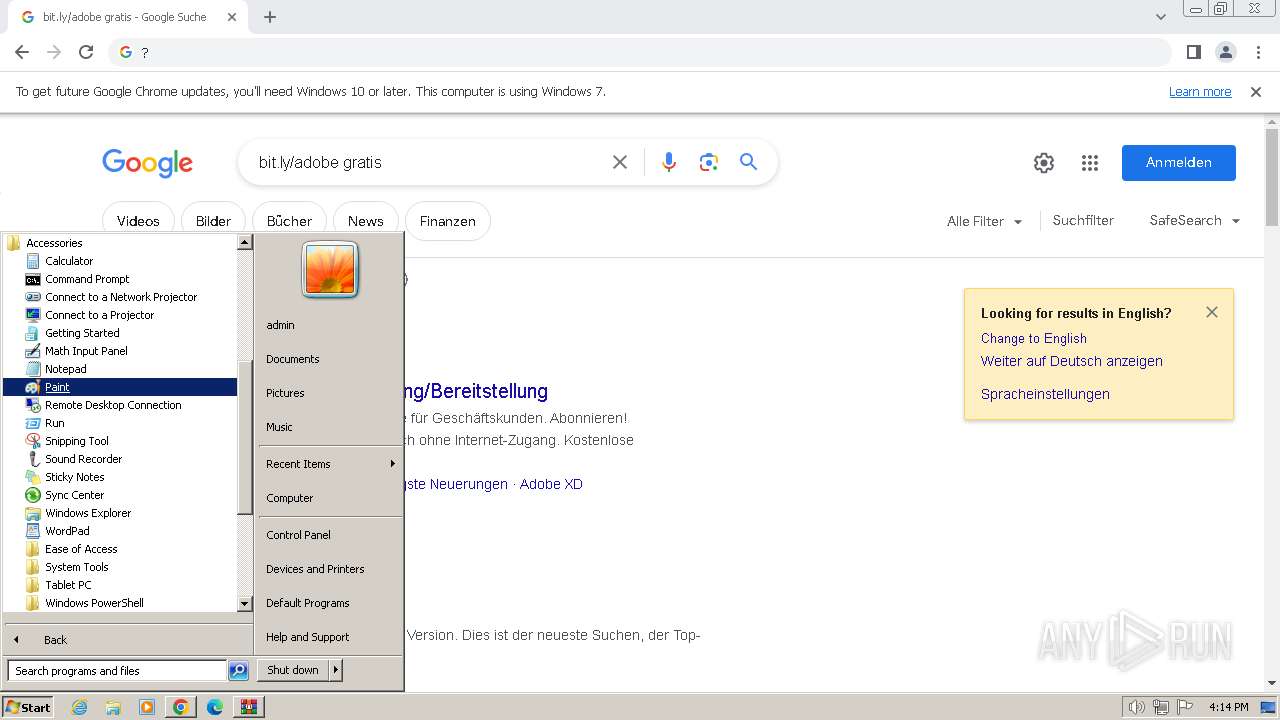1280x720 pixels.
Task: Clear the Google search box text
Action: pos(620,162)
